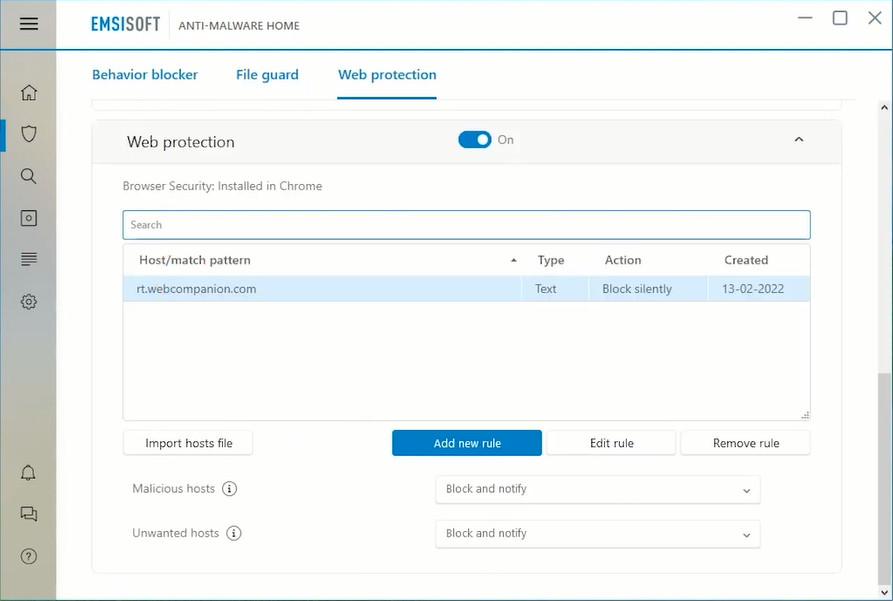The width and height of the screenshot is (893, 601).
Task: Open the chat feedback icon
Action: tap(28, 514)
